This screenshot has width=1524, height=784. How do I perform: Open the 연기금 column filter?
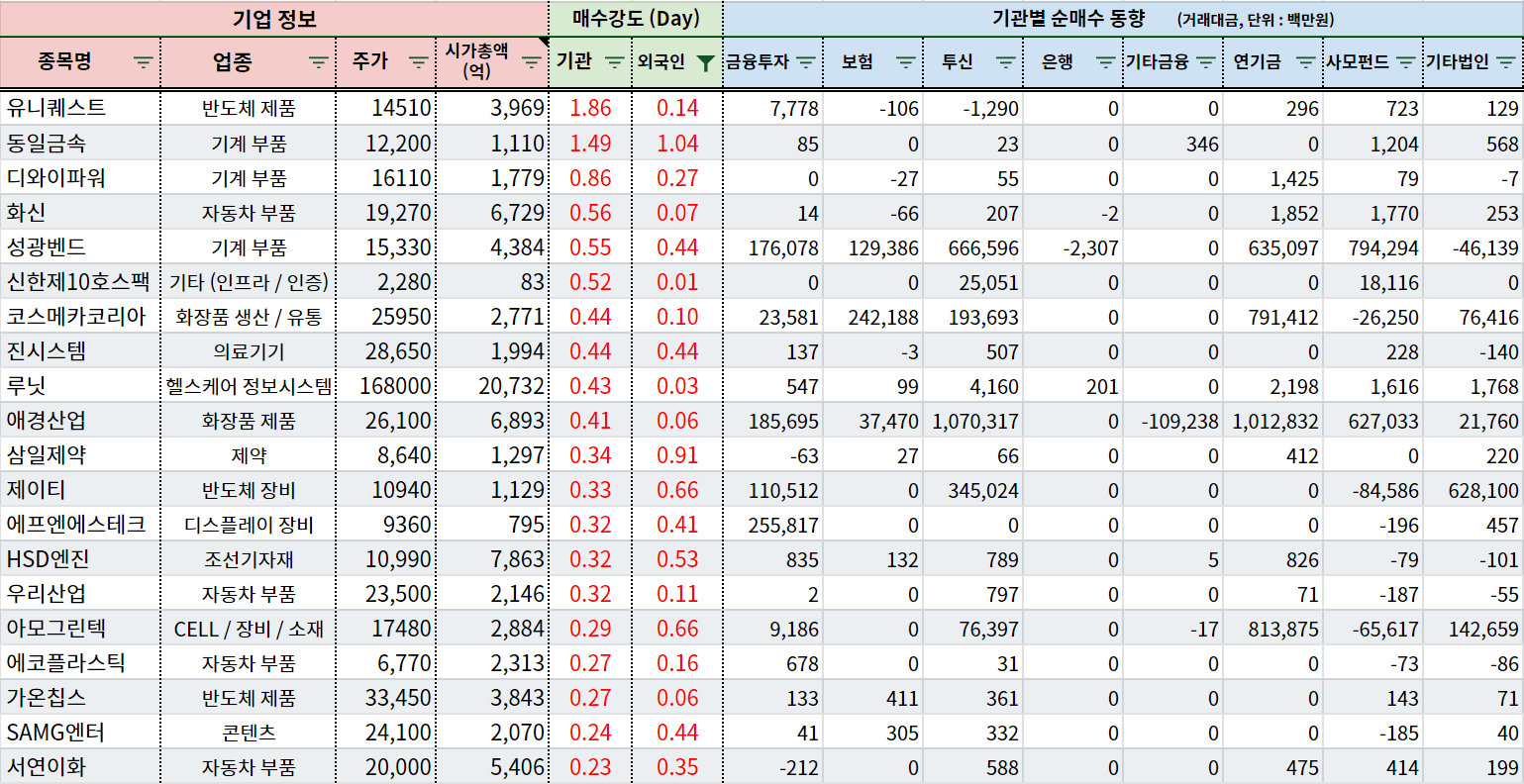(1306, 62)
